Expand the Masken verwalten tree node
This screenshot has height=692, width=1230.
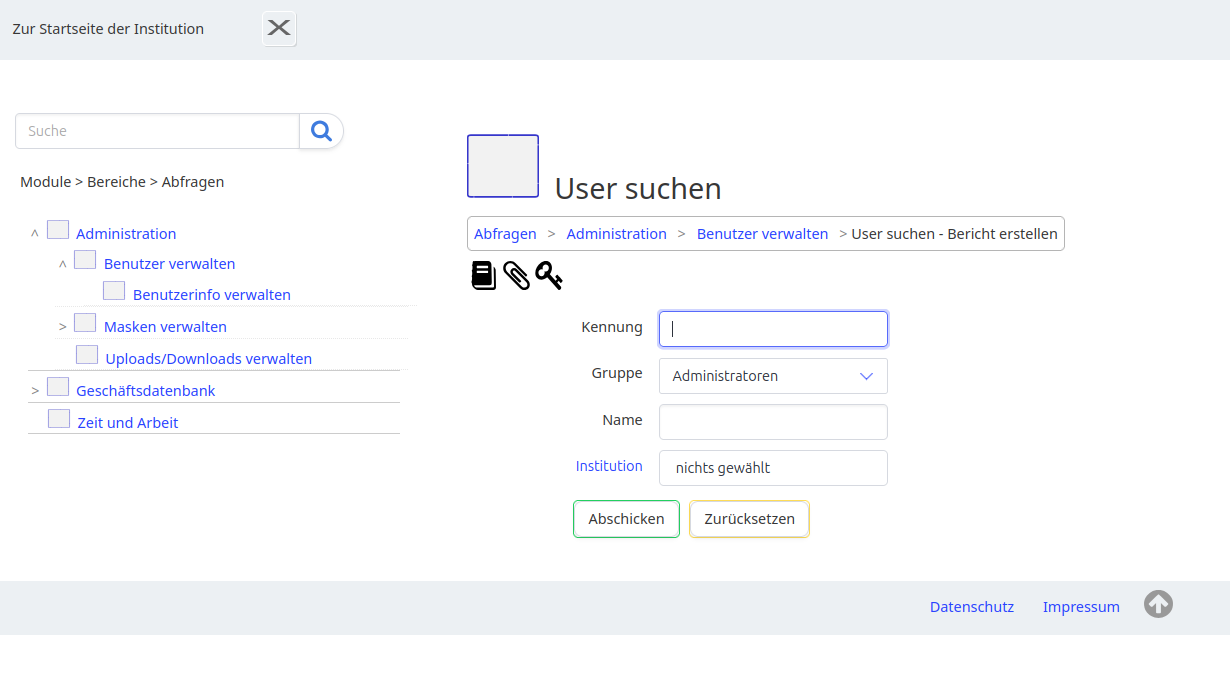coord(63,327)
